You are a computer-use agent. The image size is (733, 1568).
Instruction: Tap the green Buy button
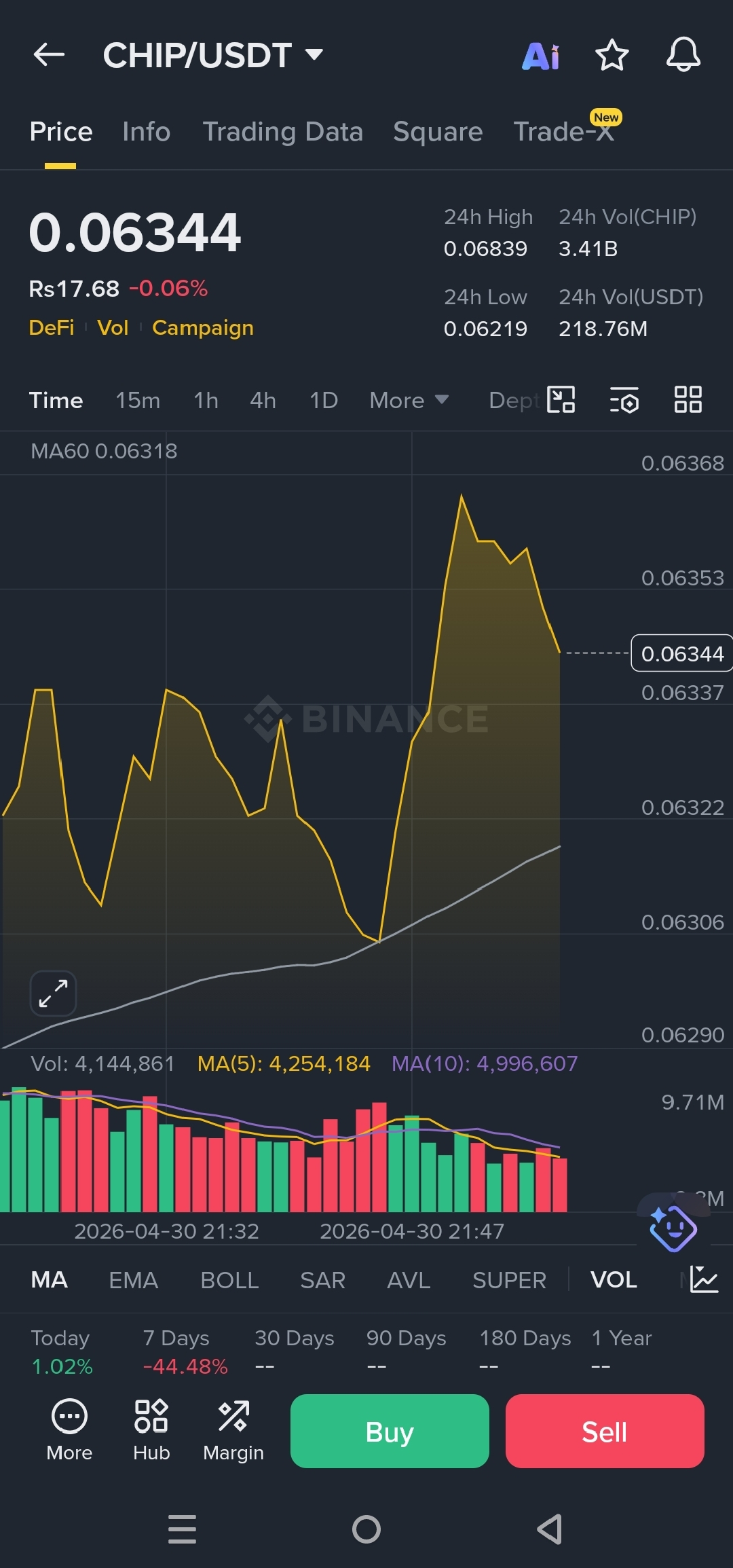click(x=390, y=1431)
